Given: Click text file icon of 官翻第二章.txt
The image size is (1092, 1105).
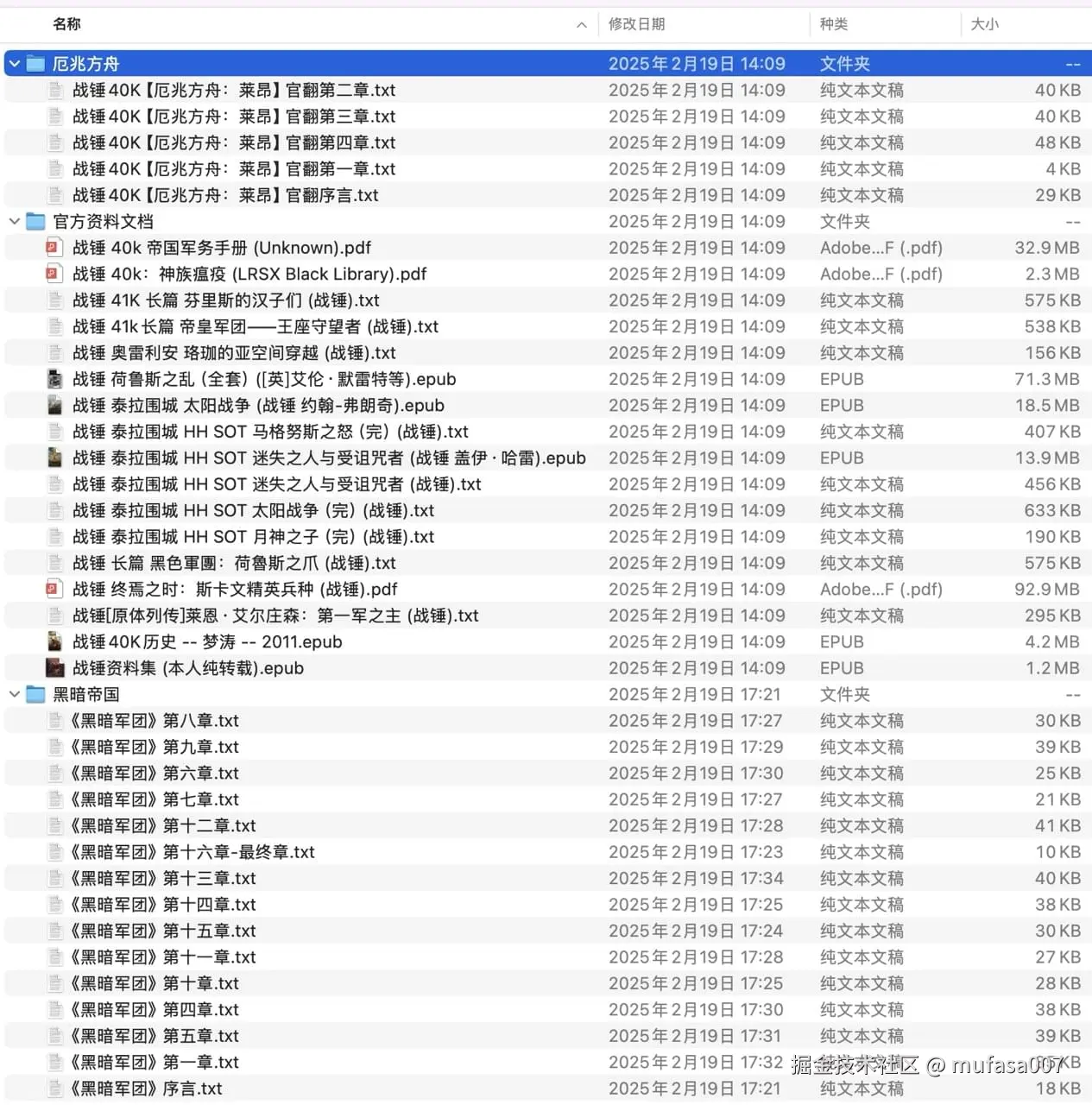Looking at the screenshot, I should [x=55, y=91].
